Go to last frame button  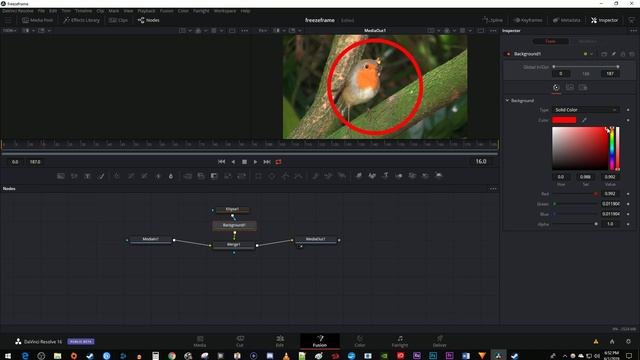(x=267, y=162)
